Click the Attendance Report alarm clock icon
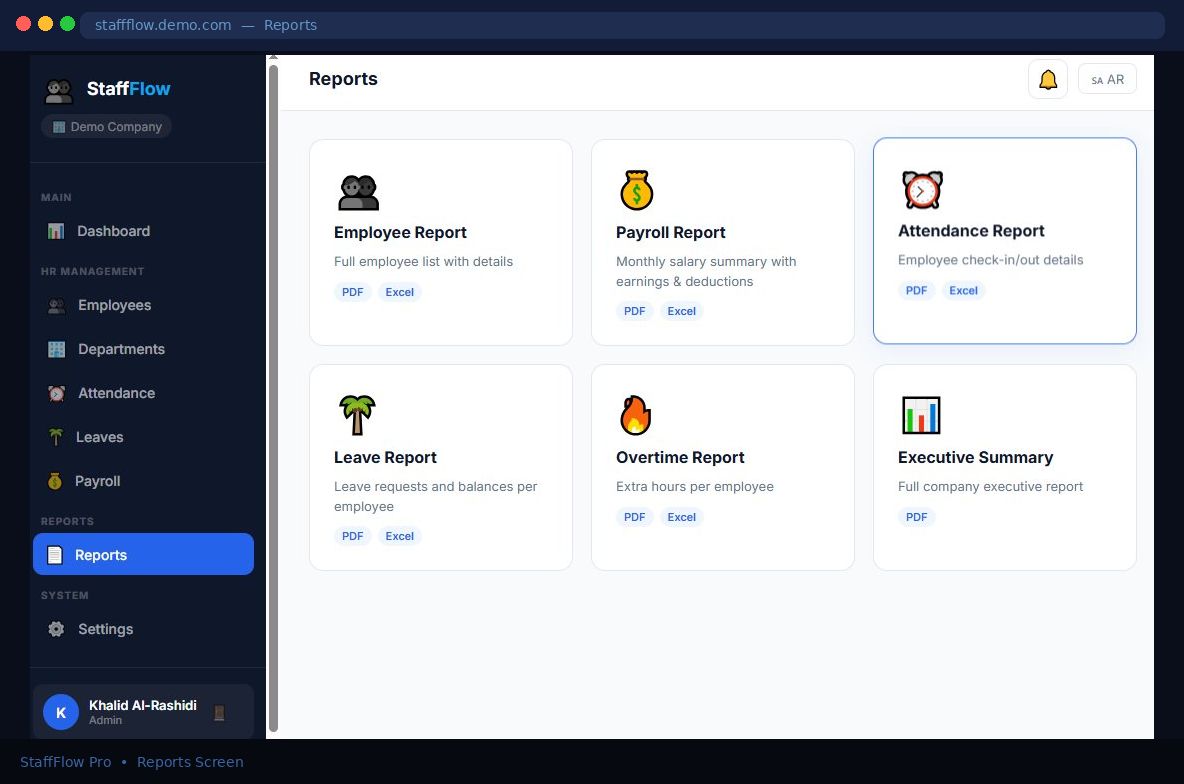This screenshot has width=1184, height=784. [x=922, y=190]
